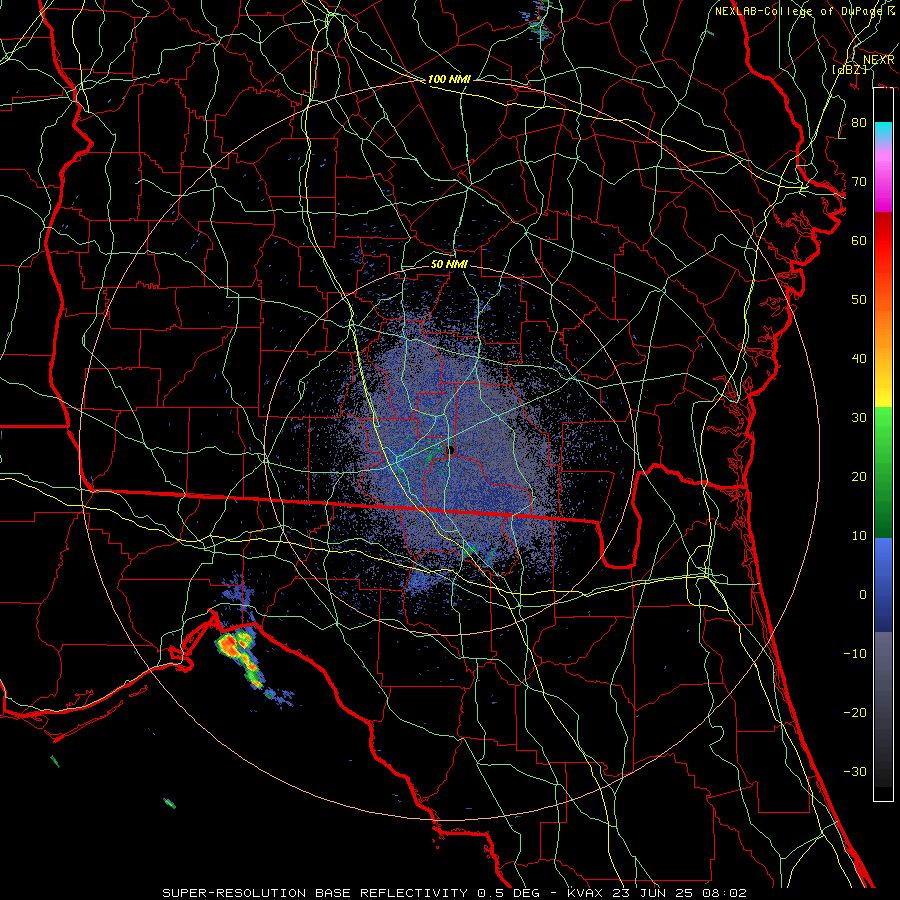
Task: Click the green segment of the color bar
Action: 883,472
